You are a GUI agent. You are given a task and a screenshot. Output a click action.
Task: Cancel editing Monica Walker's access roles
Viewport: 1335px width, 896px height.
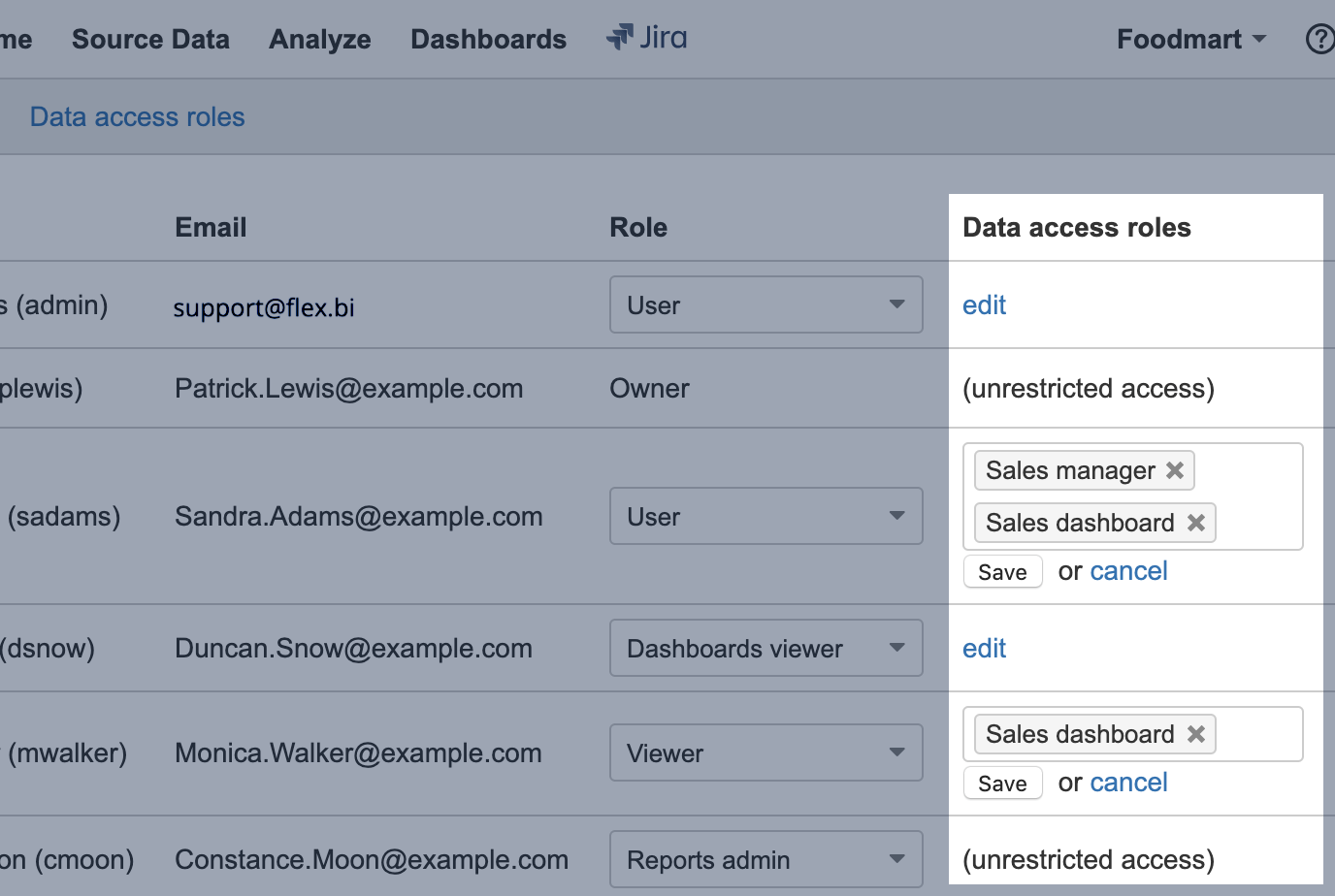[1128, 783]
